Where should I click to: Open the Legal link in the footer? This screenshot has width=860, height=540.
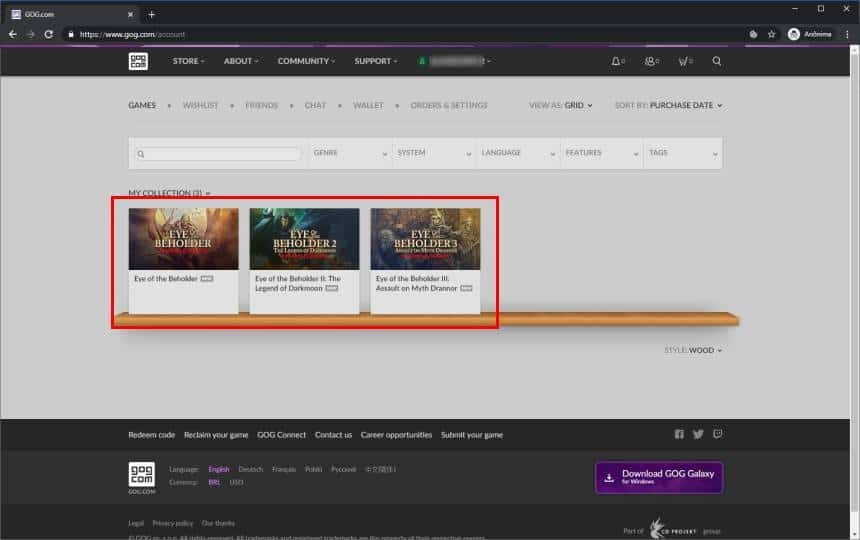pyautogui.click(x=136, y=523)
